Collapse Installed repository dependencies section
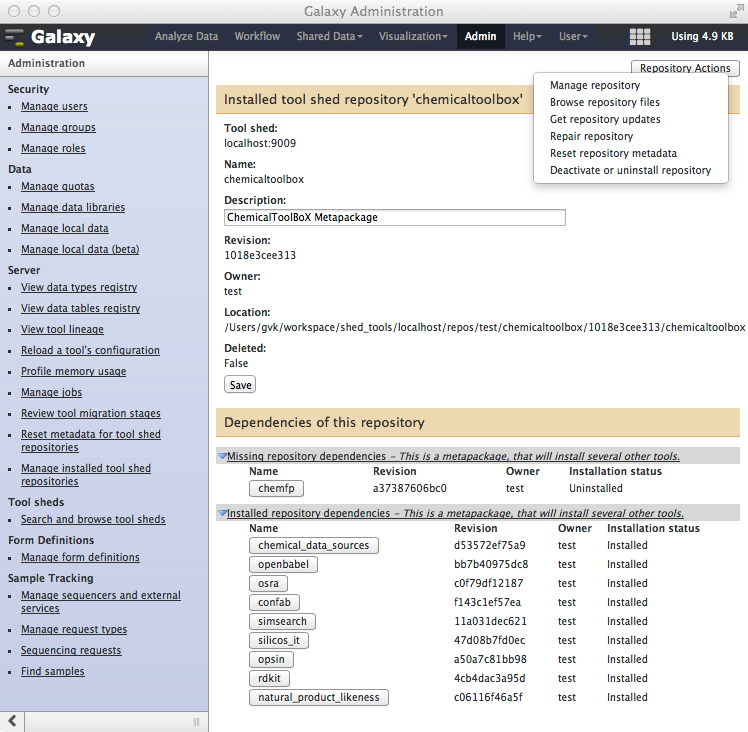The width and height of the screenshot is (748, 732). (222, 513)
